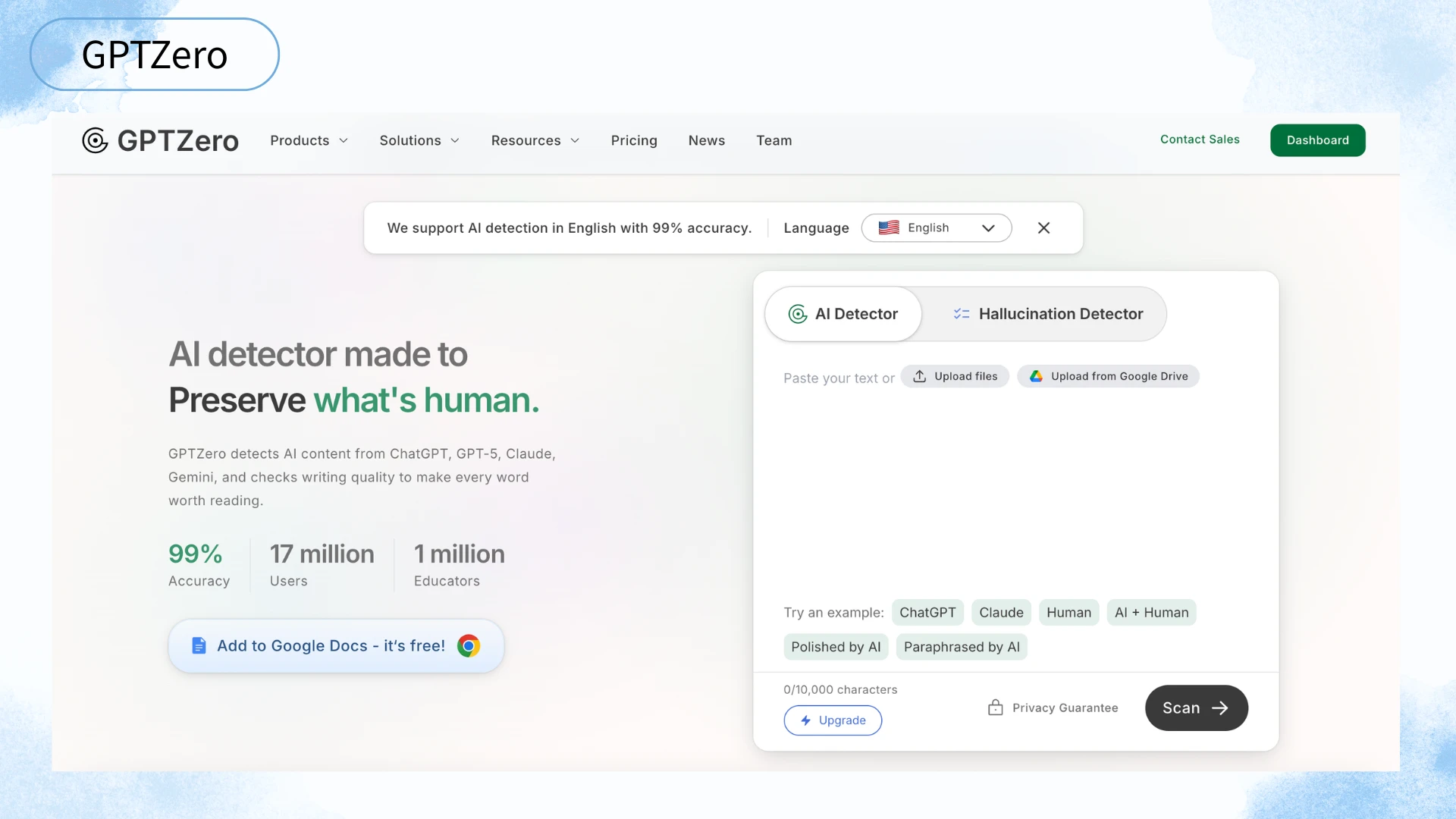
Task: Click the '99%' accuracy stat
Action: coord(196,554)
